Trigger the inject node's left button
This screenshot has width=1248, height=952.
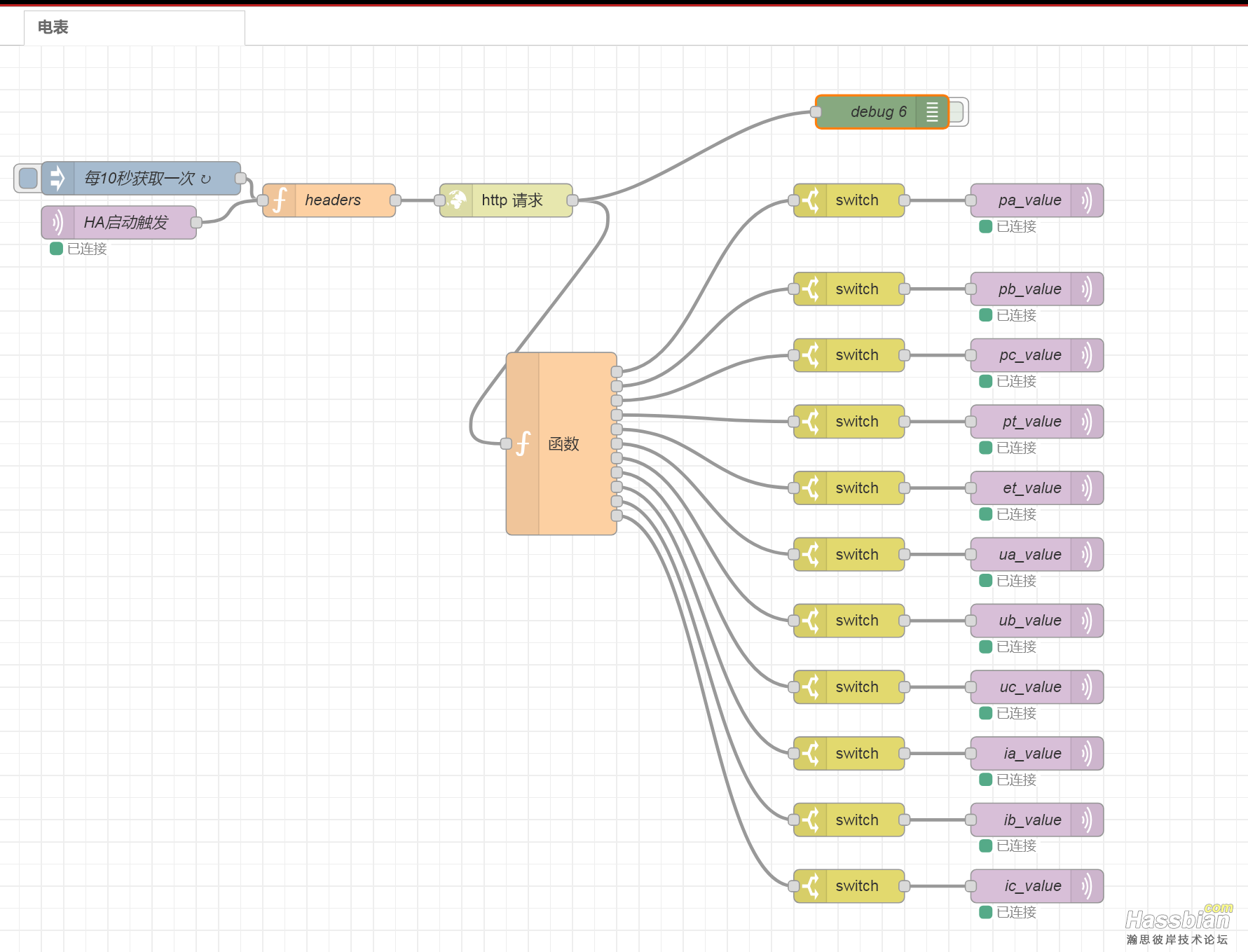(x=28, y=178)
